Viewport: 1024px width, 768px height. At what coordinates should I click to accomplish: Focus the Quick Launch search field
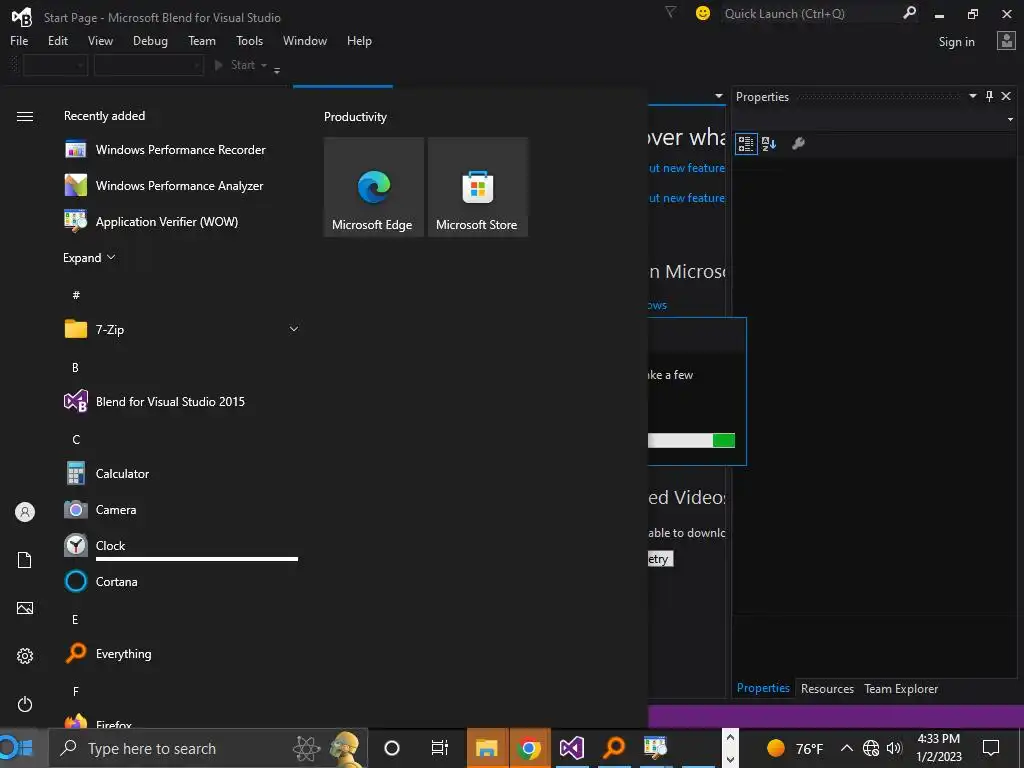point(810,13)
